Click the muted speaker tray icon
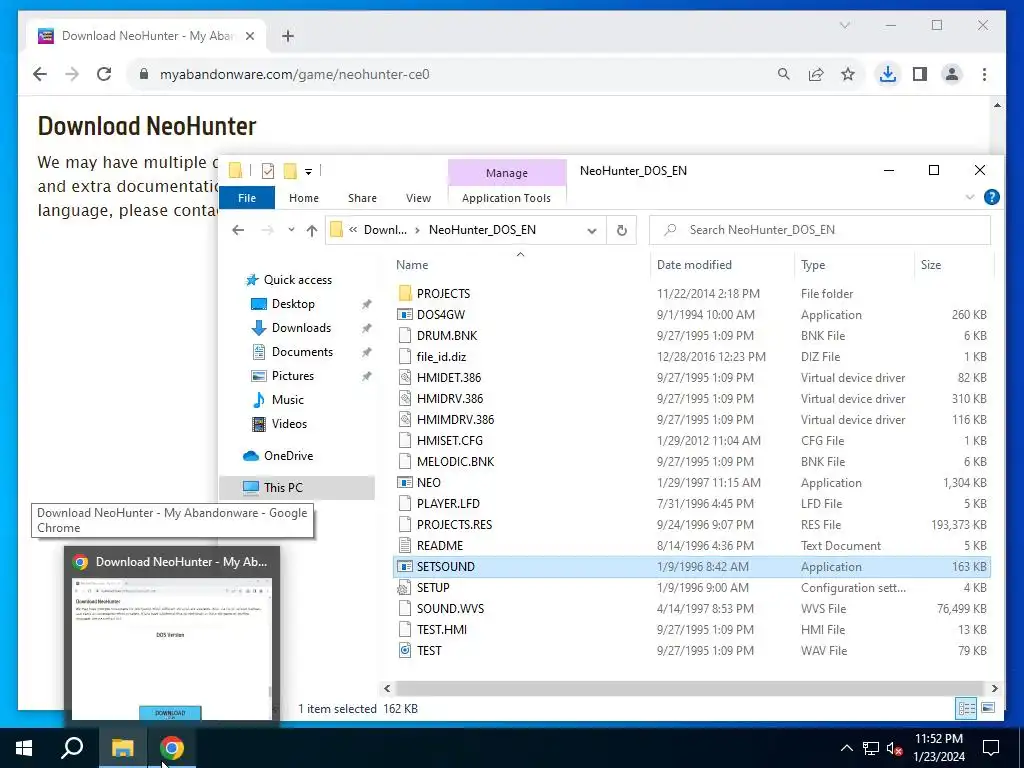This screenshot has width=1024, height=768. [x=894, y=748]
